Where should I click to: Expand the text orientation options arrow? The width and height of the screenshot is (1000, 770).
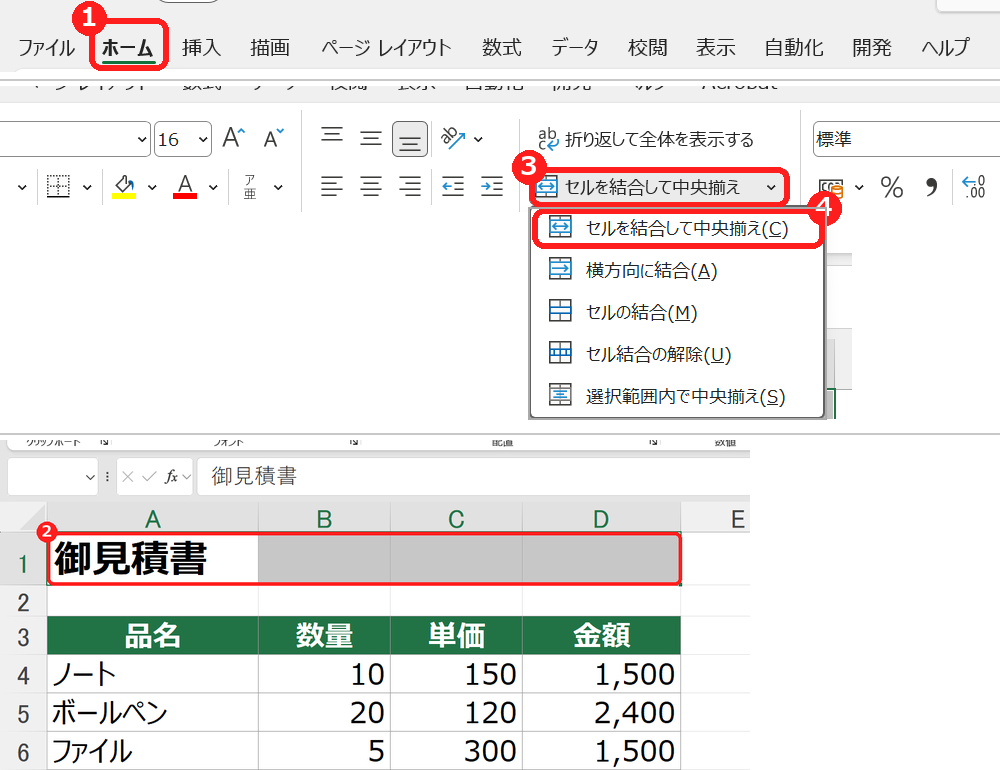point(478,139)
